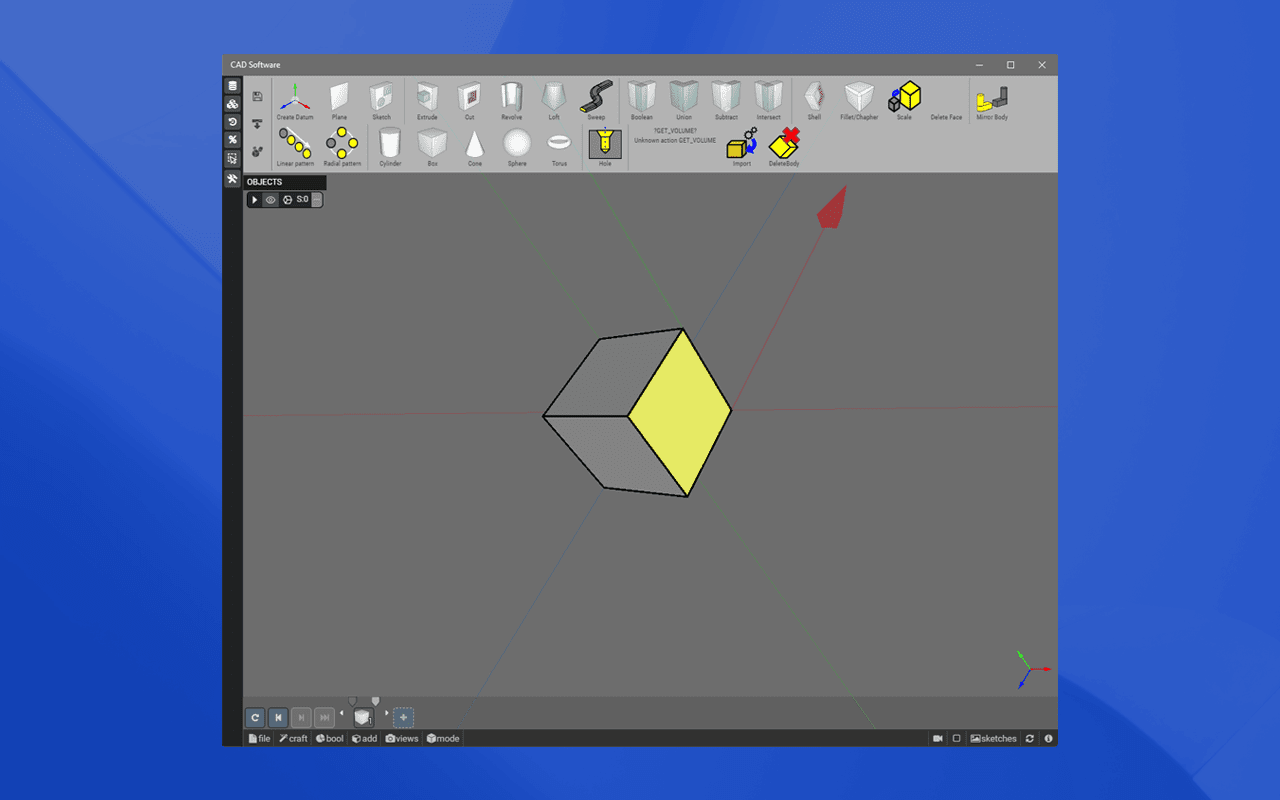The height and width of the screenshot is (800, 1280).
Task: Open the history sidebar icon
Action: point(232,122)
